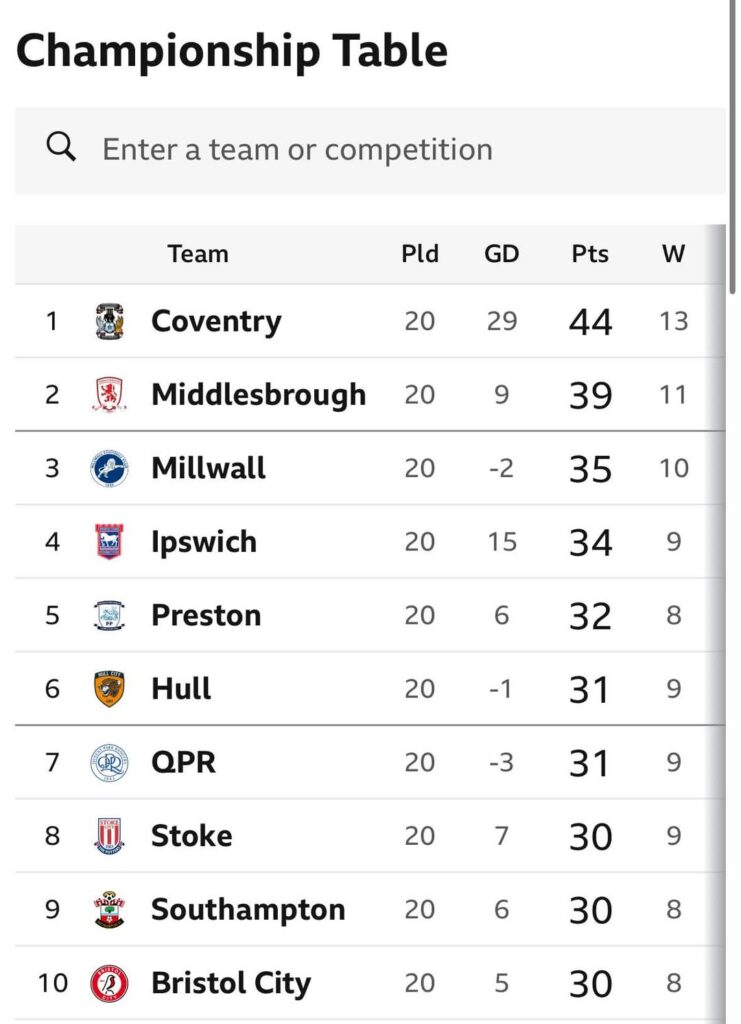Open the Southampton team link

pyautogui.click(x=248, y=909)
